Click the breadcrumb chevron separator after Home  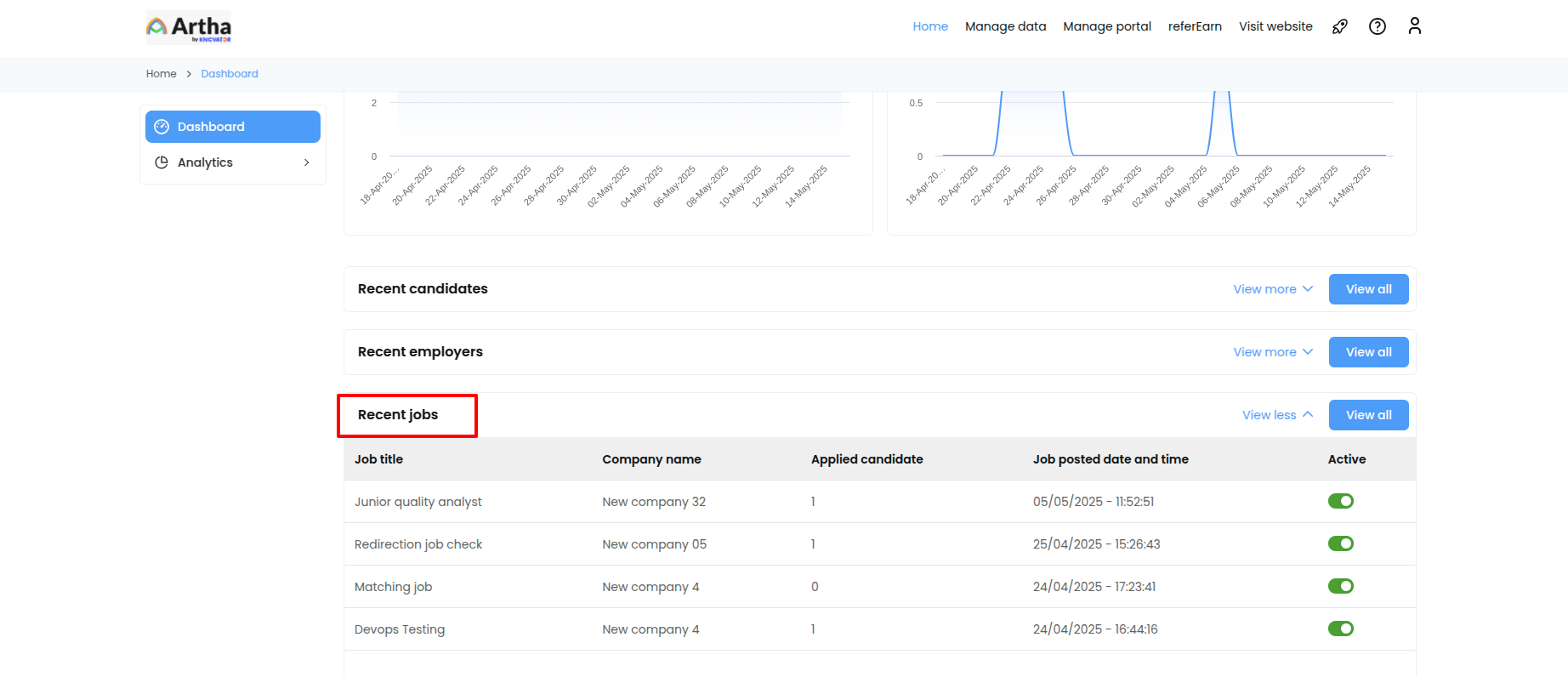(x=189, y=74)
